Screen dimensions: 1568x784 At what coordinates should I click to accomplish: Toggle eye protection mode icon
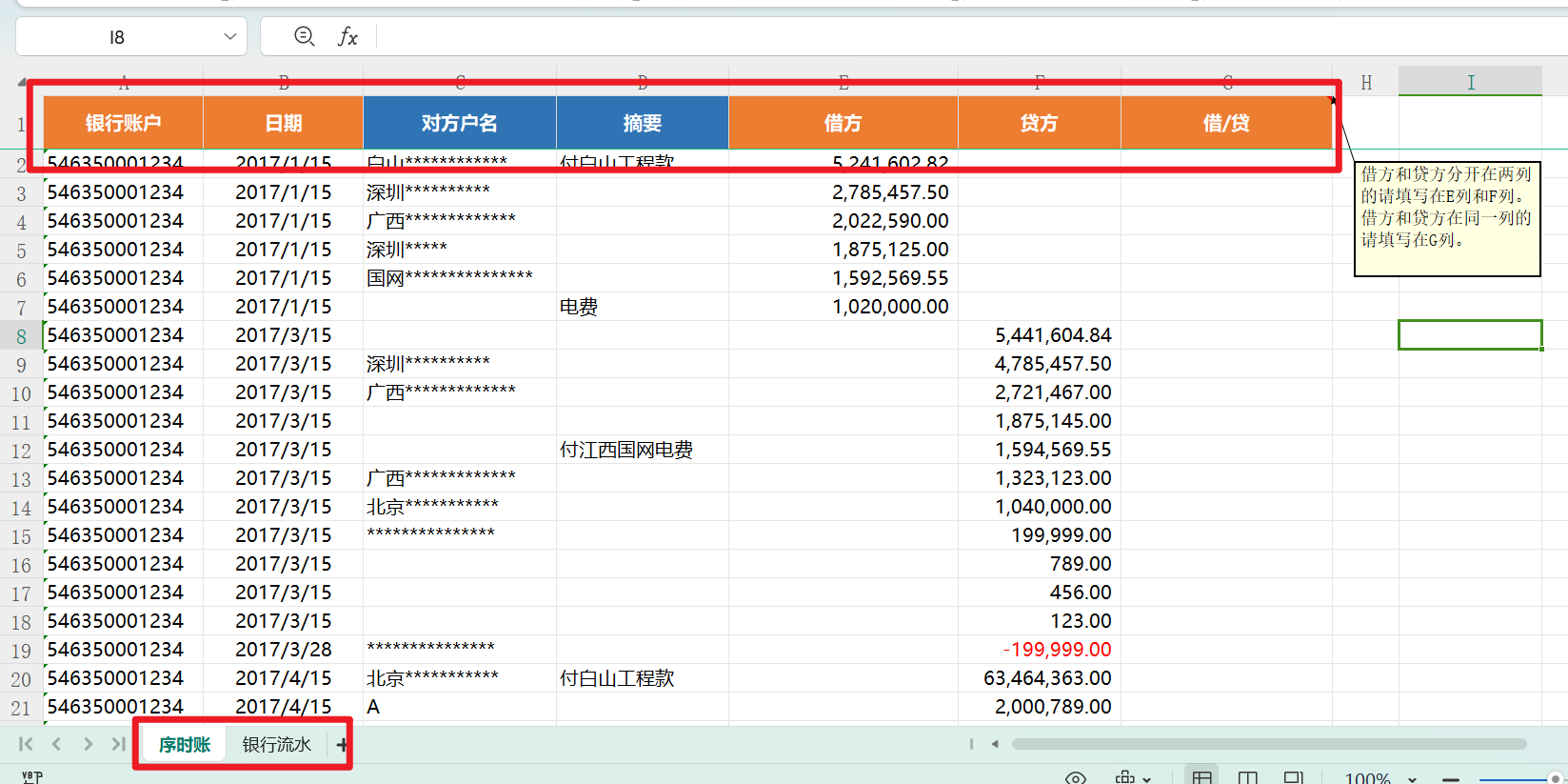[x=1076, y=778]
